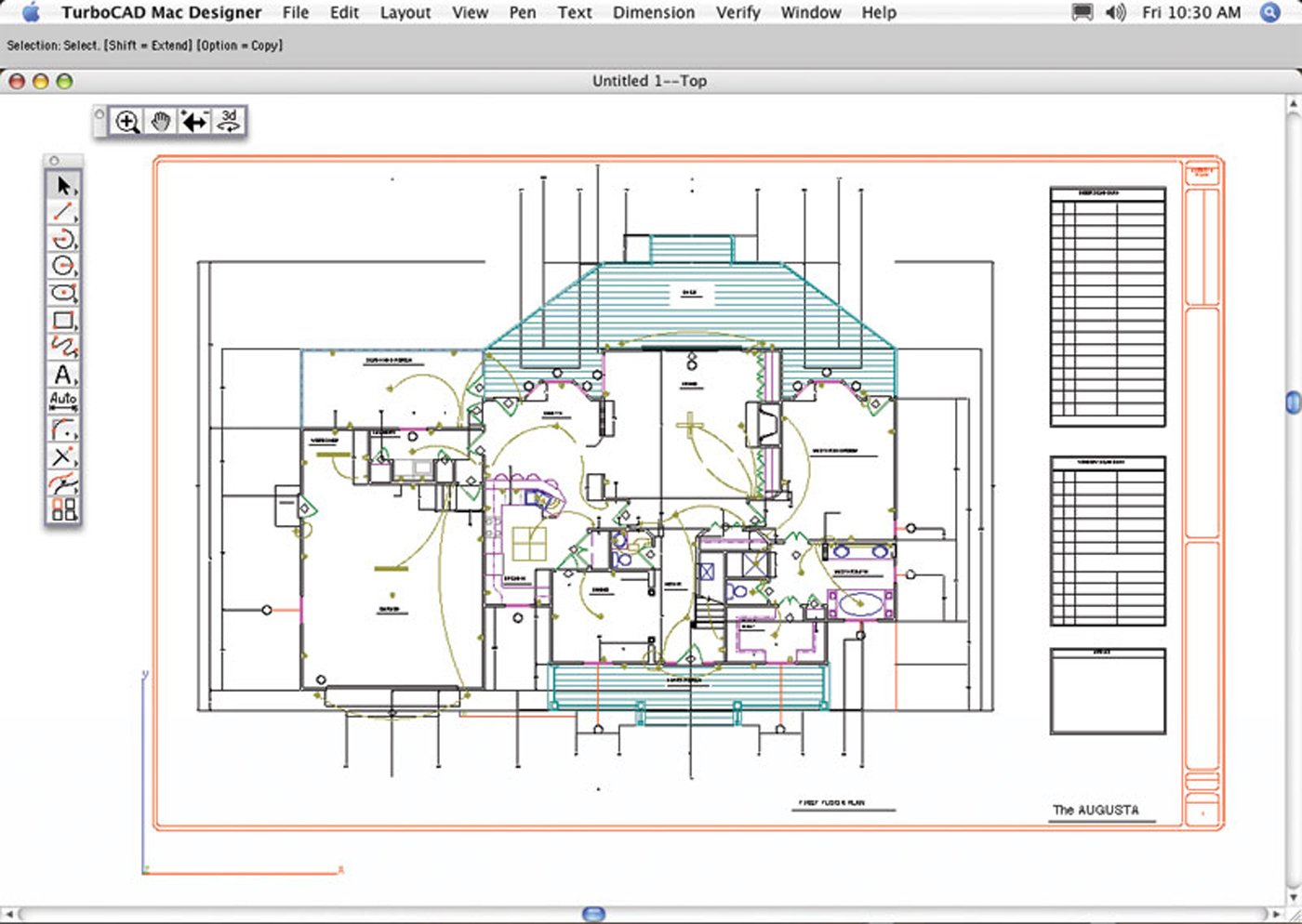The width and height of the screenshot is (1302, 924).
Task: Click the vertical scrollbar thumb
Action: pos(1293,402)
